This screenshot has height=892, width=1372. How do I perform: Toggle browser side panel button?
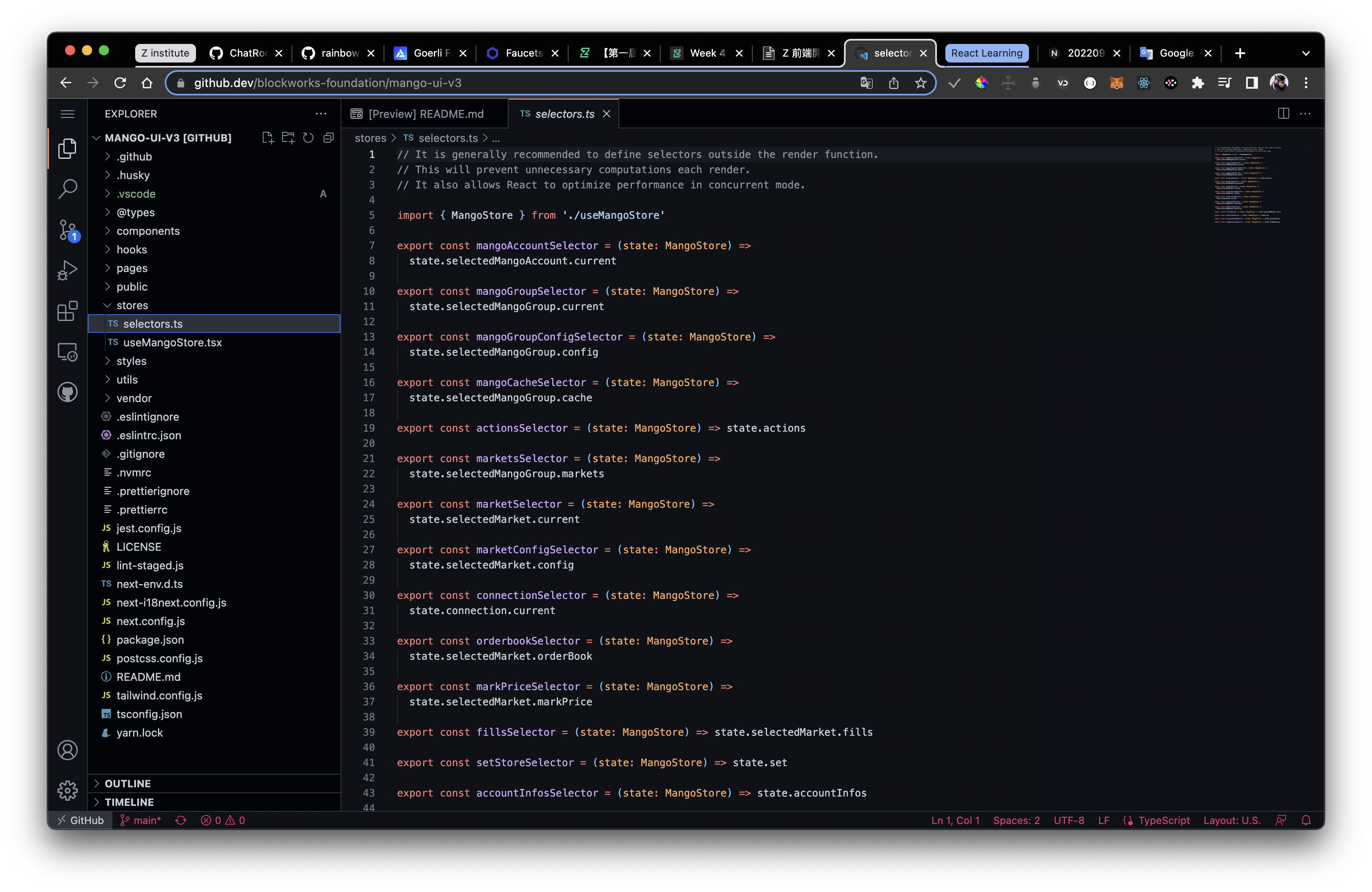coord(1252,83)
